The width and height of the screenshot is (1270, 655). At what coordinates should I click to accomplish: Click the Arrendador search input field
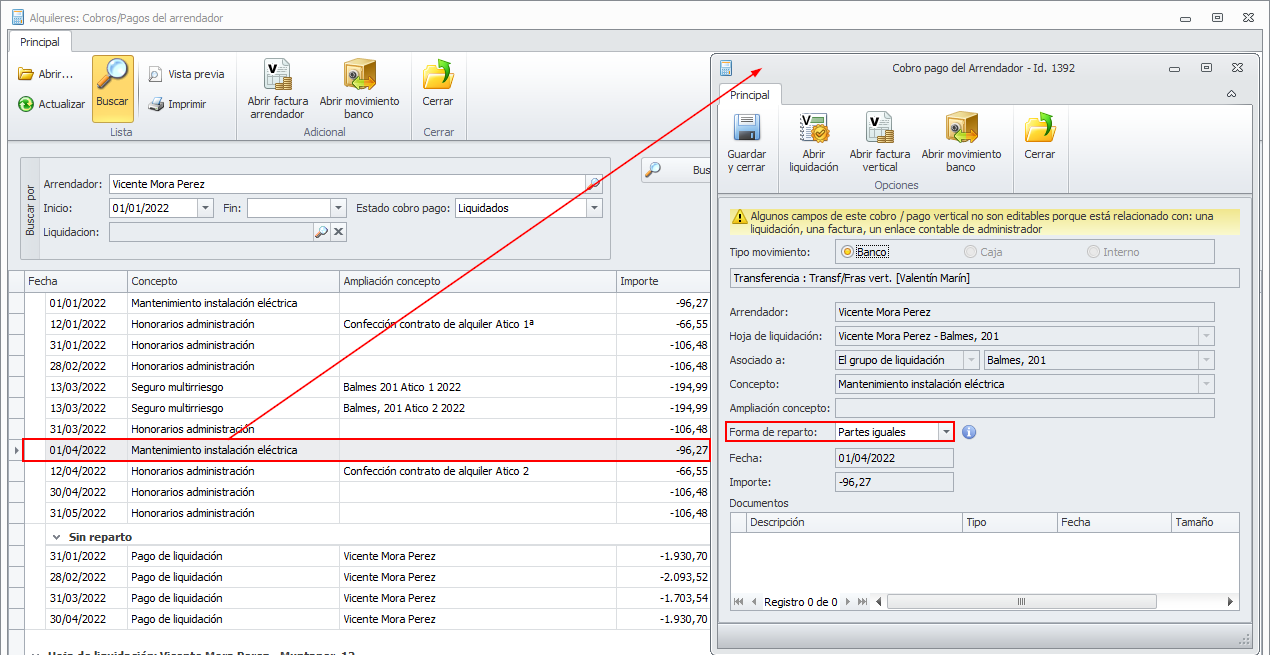tap(347, 184)
